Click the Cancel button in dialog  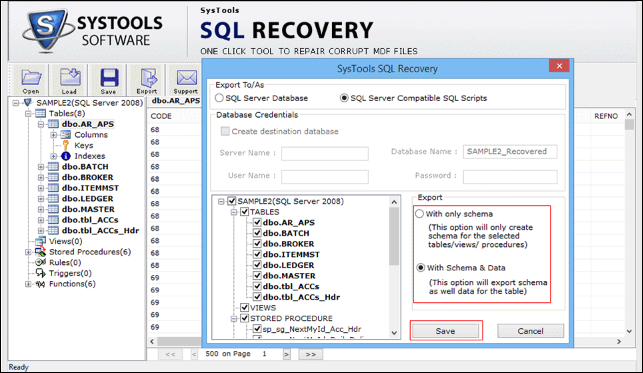tap(530, 331)
